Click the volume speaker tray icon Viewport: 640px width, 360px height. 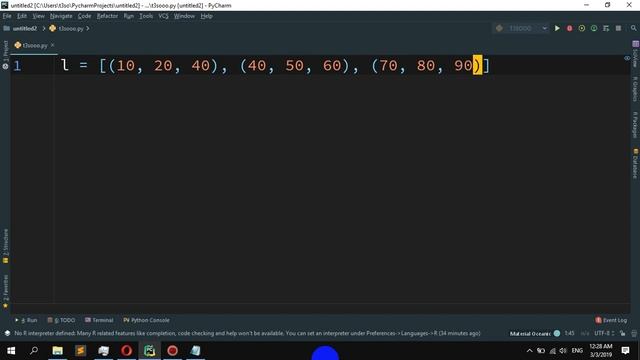click(x=563, y=351)
